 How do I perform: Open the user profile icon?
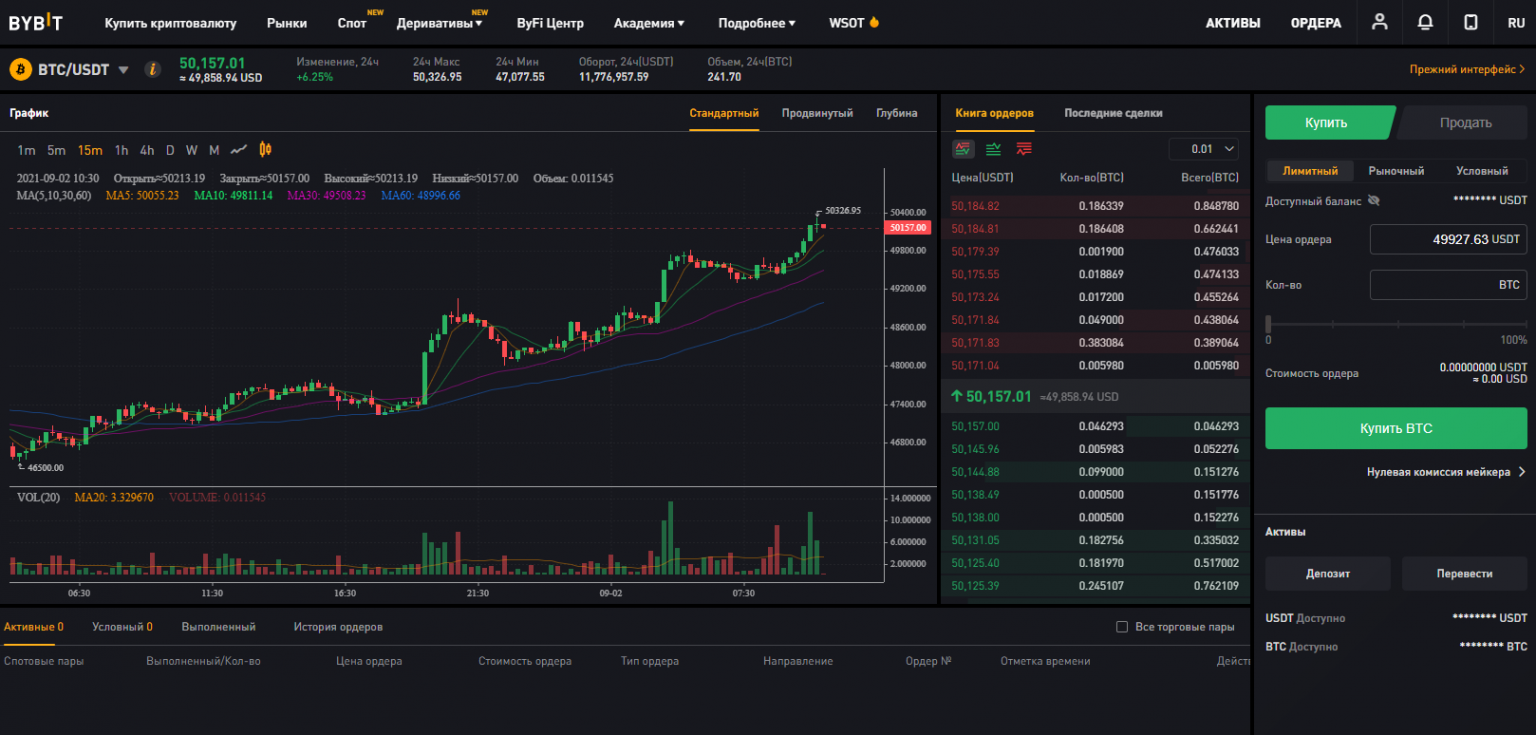[1380, 22]
